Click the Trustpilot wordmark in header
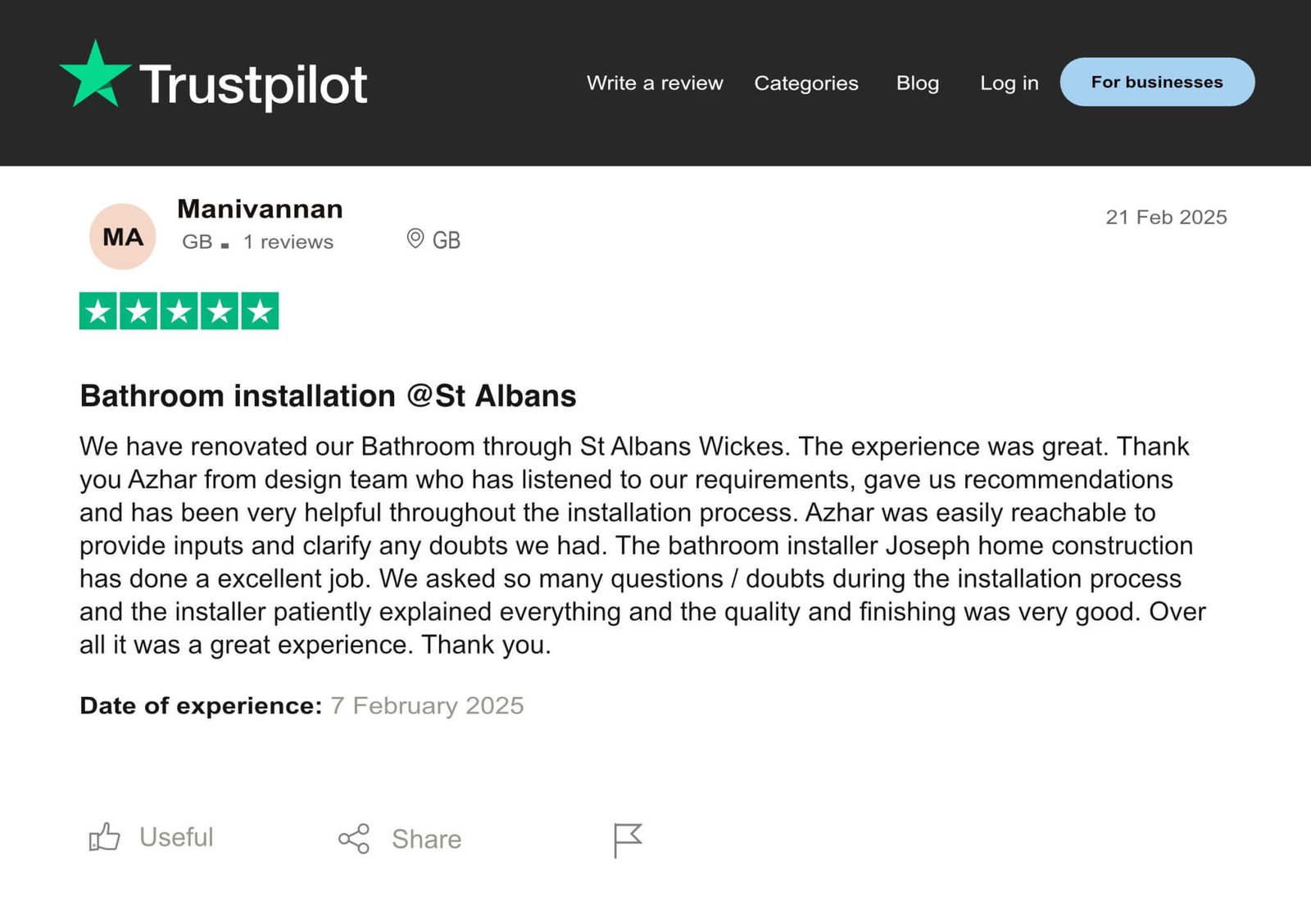This screenshot has width=1311, height=924. pyautogui.click(x=253, y=84)
